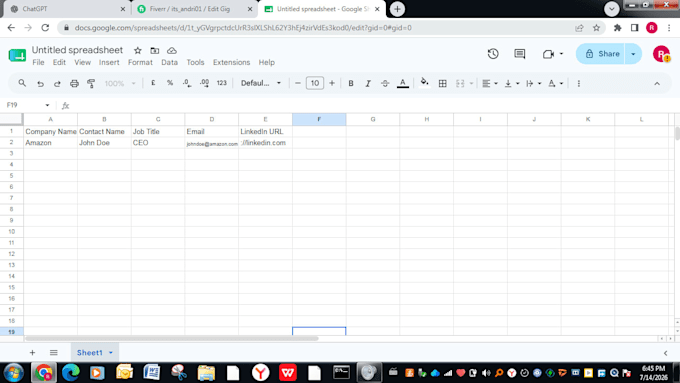Click the font size input field

coord(314,83)
